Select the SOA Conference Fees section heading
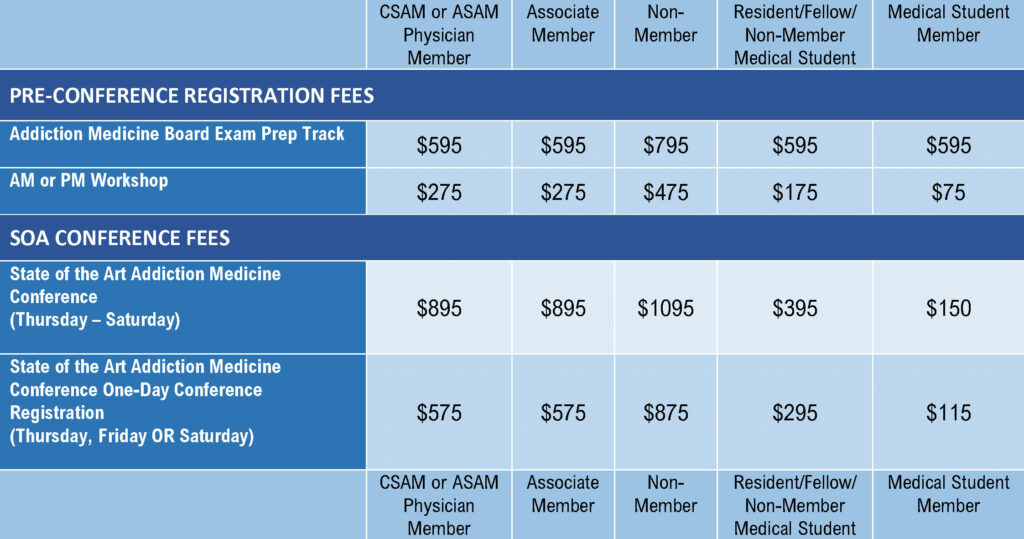 click(x=120, y=239)
